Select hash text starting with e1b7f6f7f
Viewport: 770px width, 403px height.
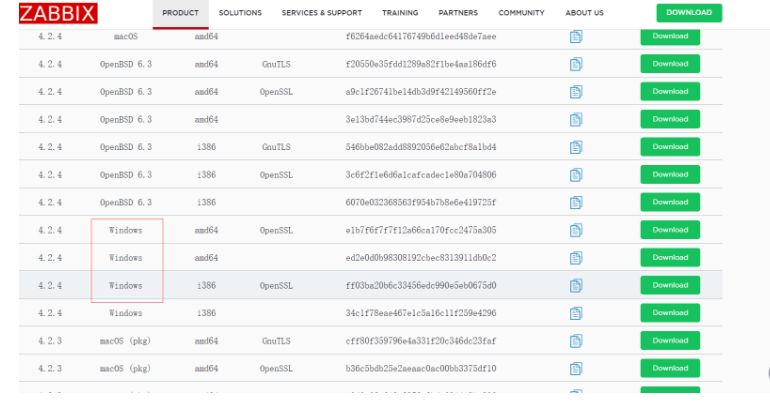pos(421,230)
